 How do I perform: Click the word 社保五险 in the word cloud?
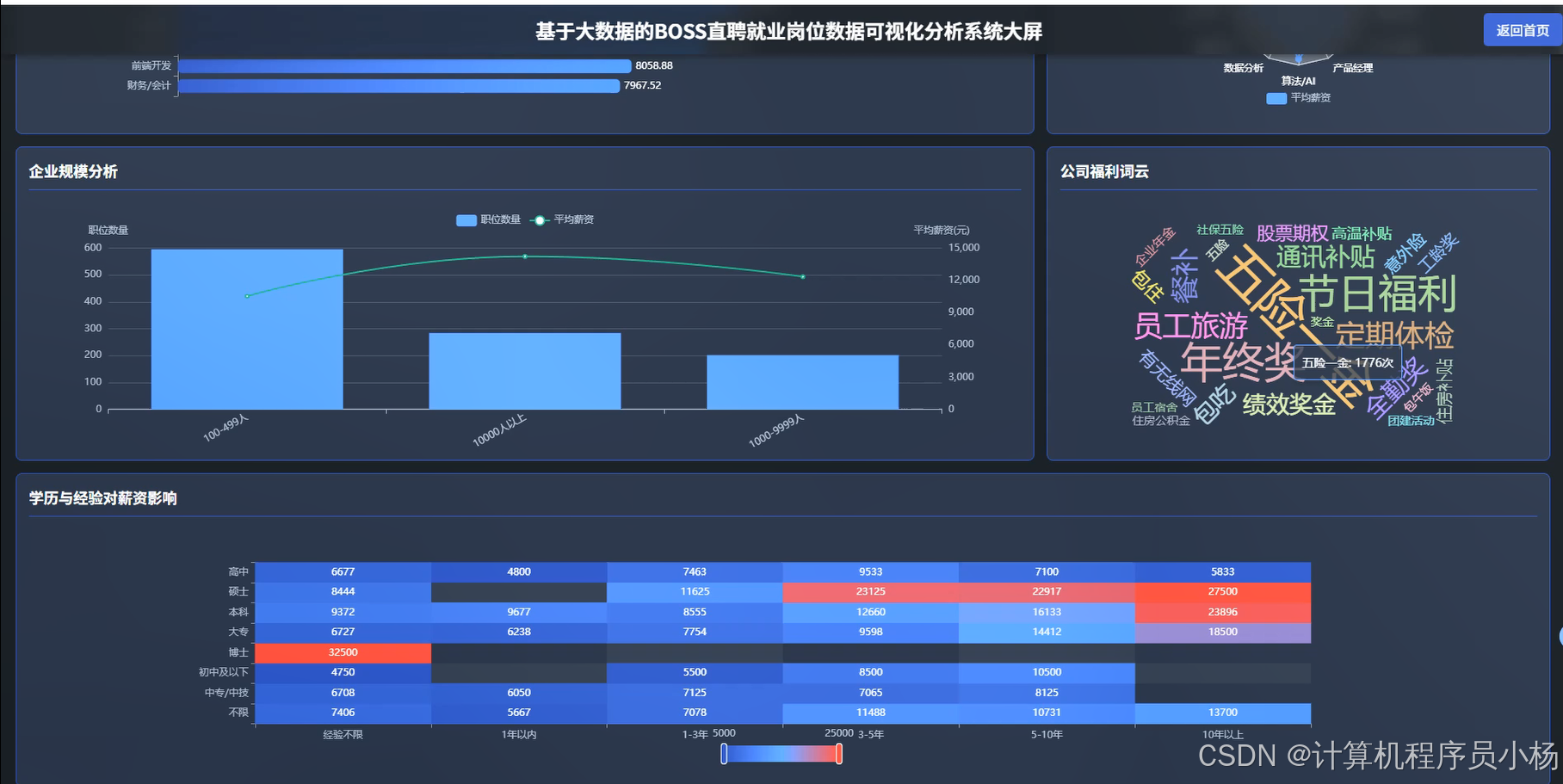tap(1220, 230)
